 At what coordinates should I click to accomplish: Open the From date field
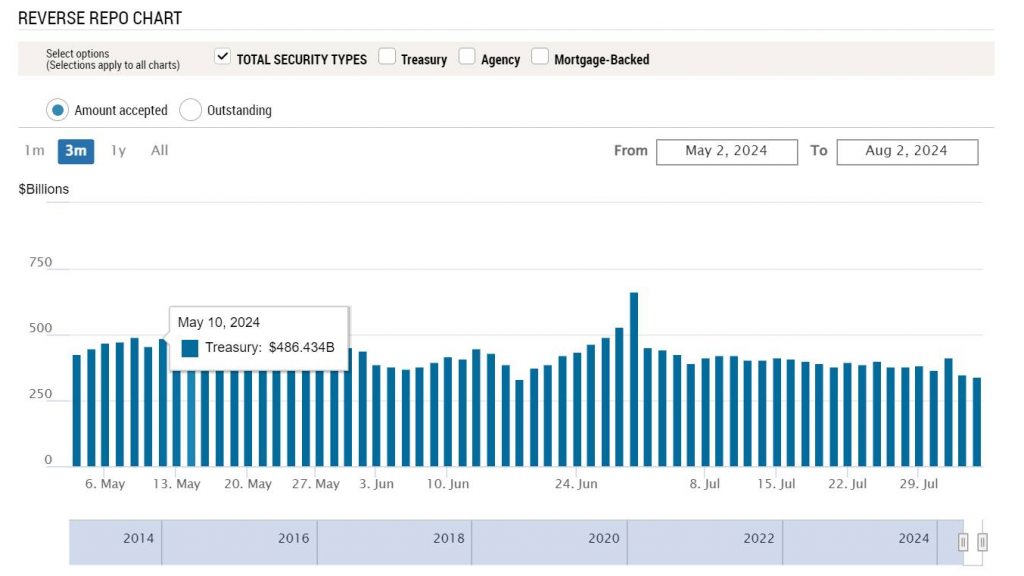tap(726, 151)
